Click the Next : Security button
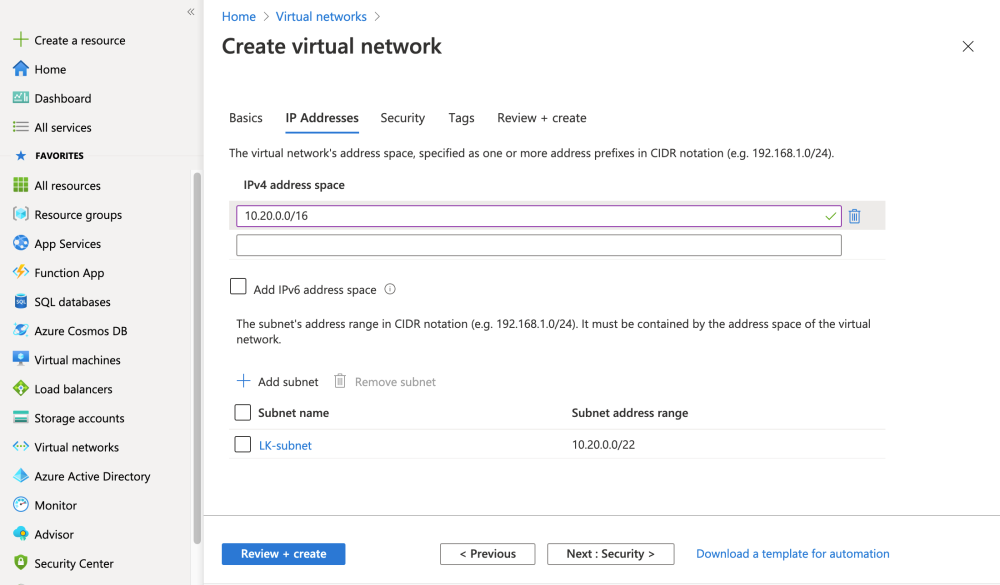This screenshot has height=585, width=1000. click(x=610, y=554)
